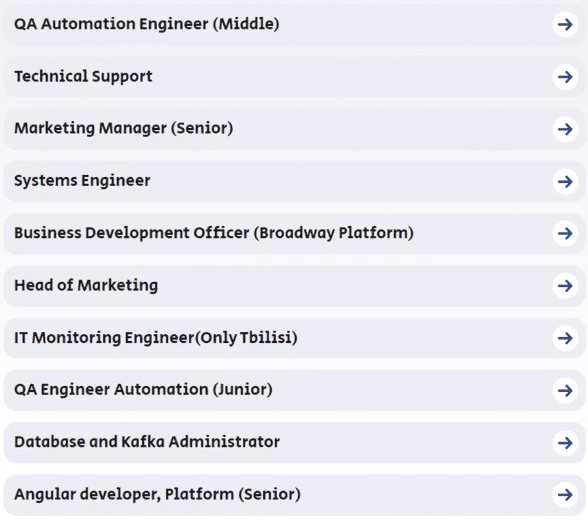Click the arrow icon for Marketing Manager (Senior)

point(565,130)
